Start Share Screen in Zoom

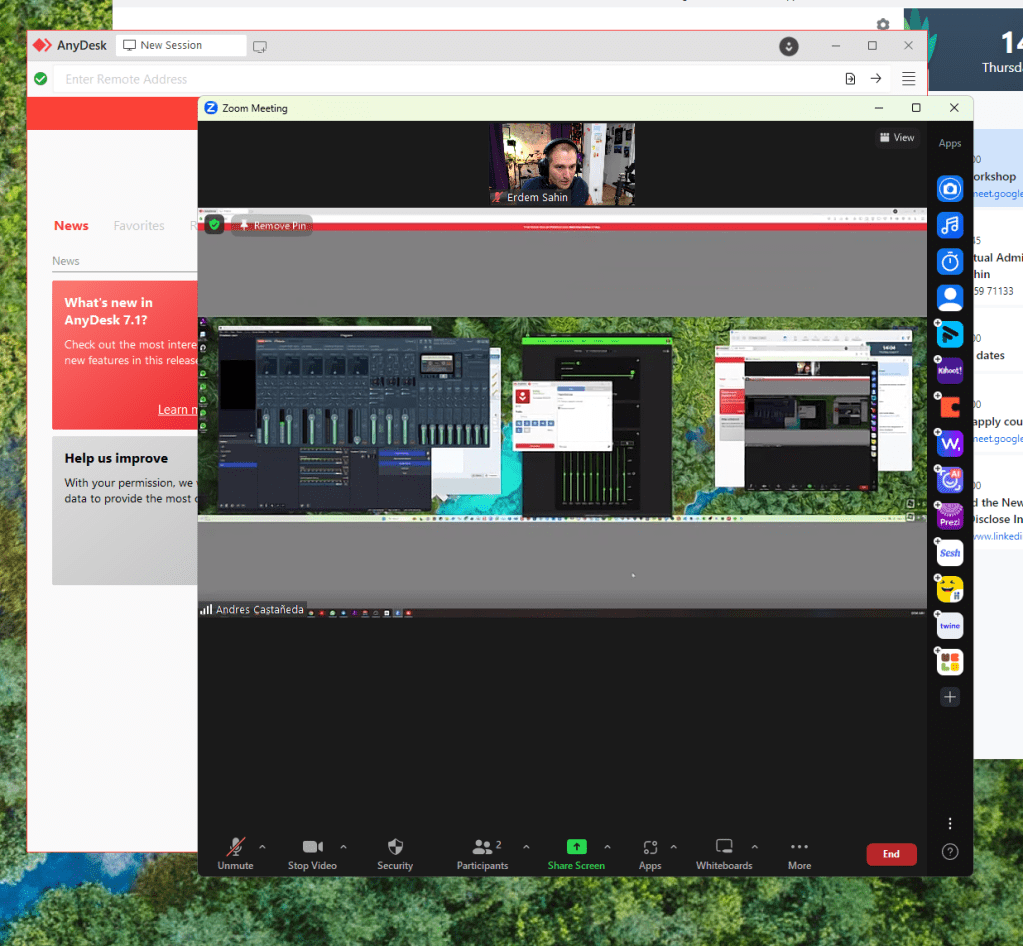coord(576,854)
